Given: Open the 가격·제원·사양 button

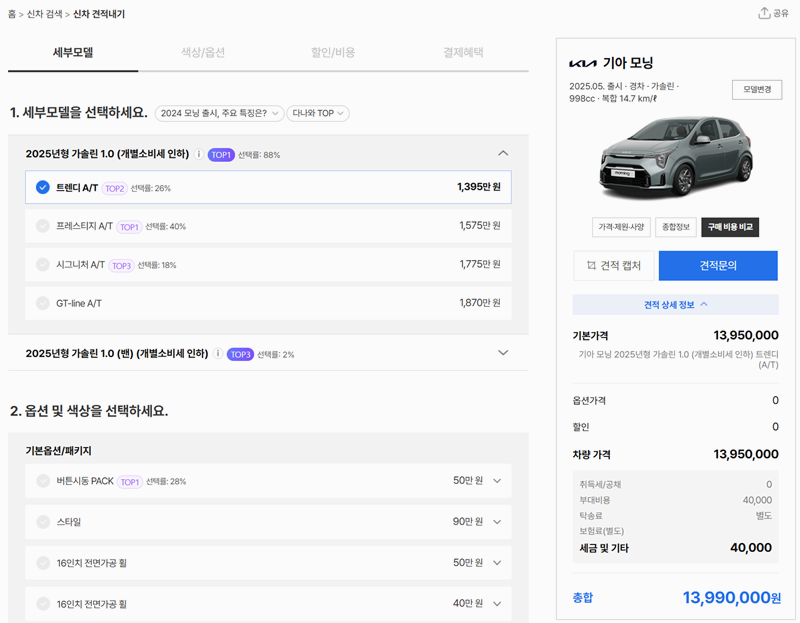Looking at the screenshot, I should 621,227.
